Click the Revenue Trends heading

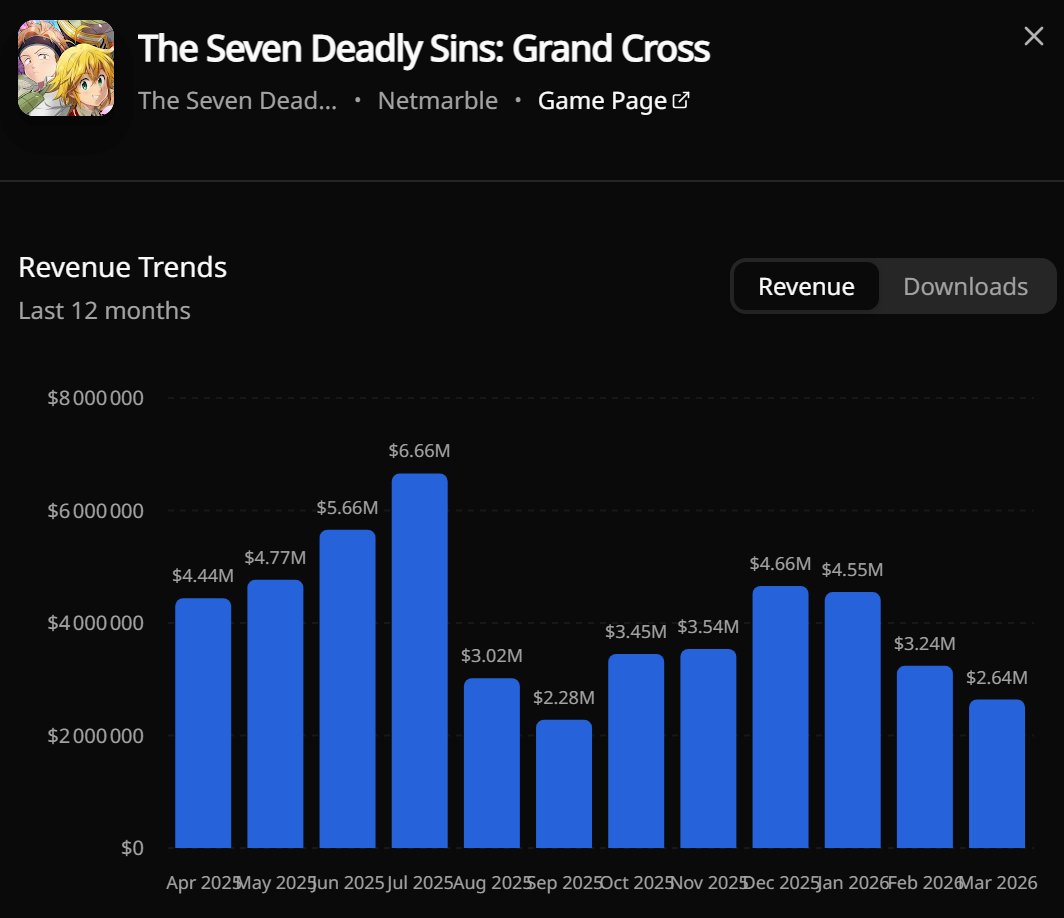[x=123, y=267]
